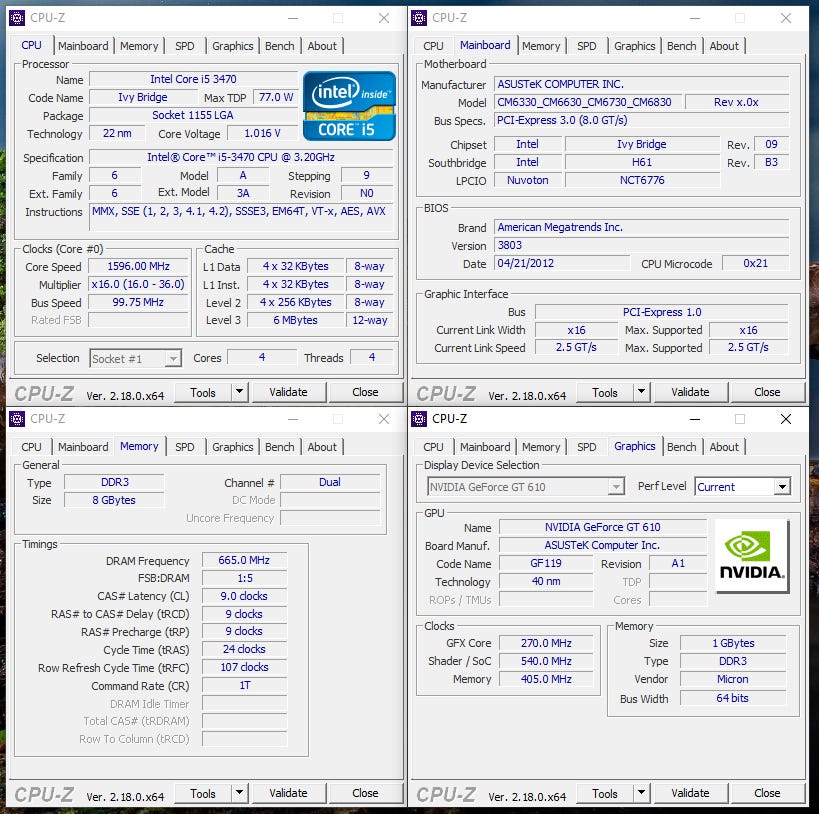
Task: Click the Max TDP 77.0 W value
Action: [x=276, y=97]
